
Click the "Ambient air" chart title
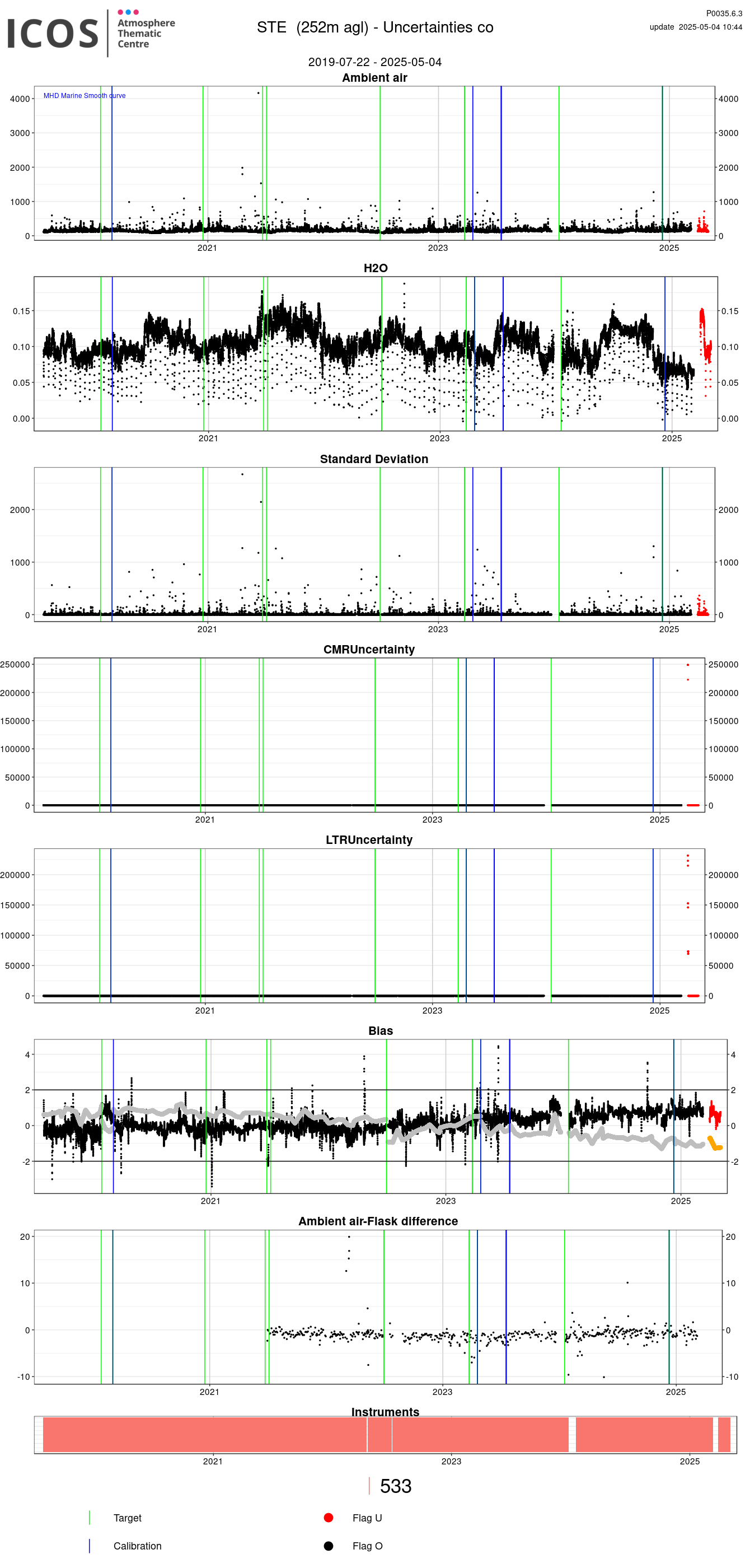pyautogui.click(x=374, y=78)
